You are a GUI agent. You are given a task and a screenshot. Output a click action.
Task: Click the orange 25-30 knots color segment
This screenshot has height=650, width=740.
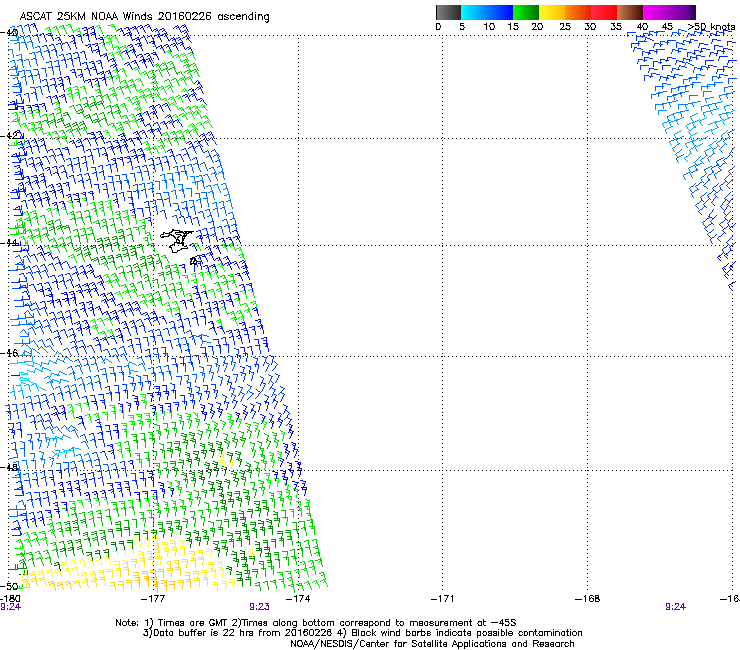[578, 12]
